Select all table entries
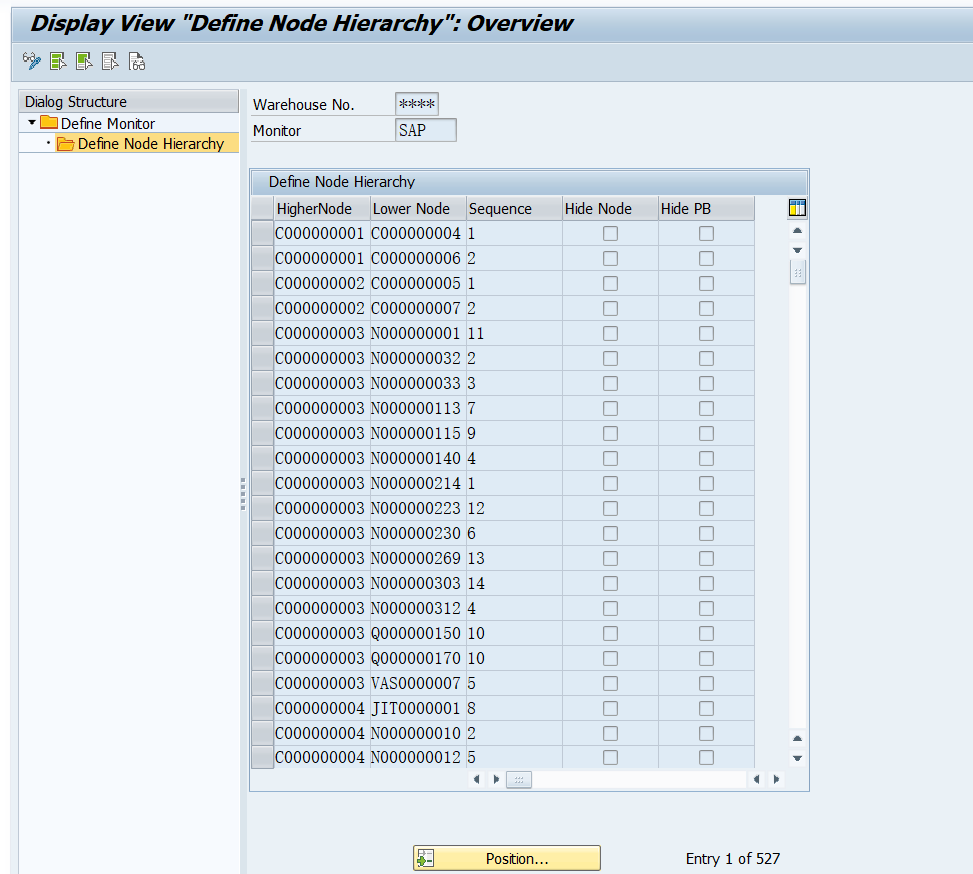Viewport: 973px width, 874px height. click(57, 61)
